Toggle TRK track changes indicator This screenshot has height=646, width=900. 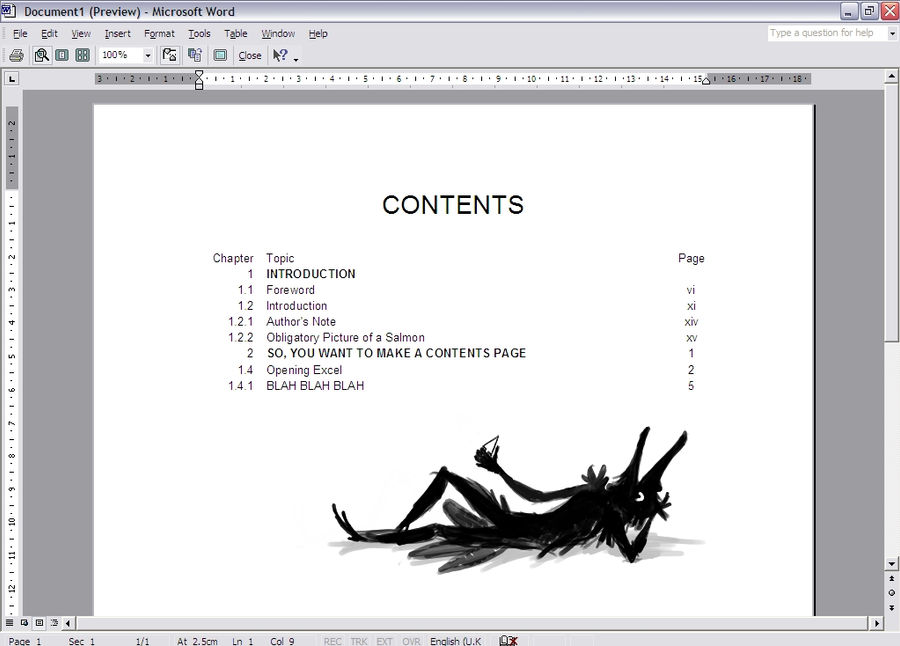(359, 641)
